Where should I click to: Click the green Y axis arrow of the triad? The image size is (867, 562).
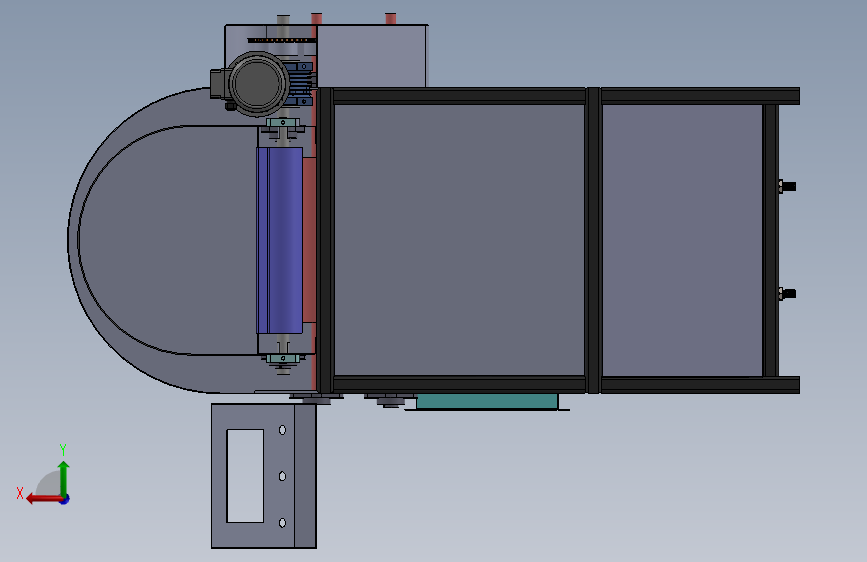64,478
